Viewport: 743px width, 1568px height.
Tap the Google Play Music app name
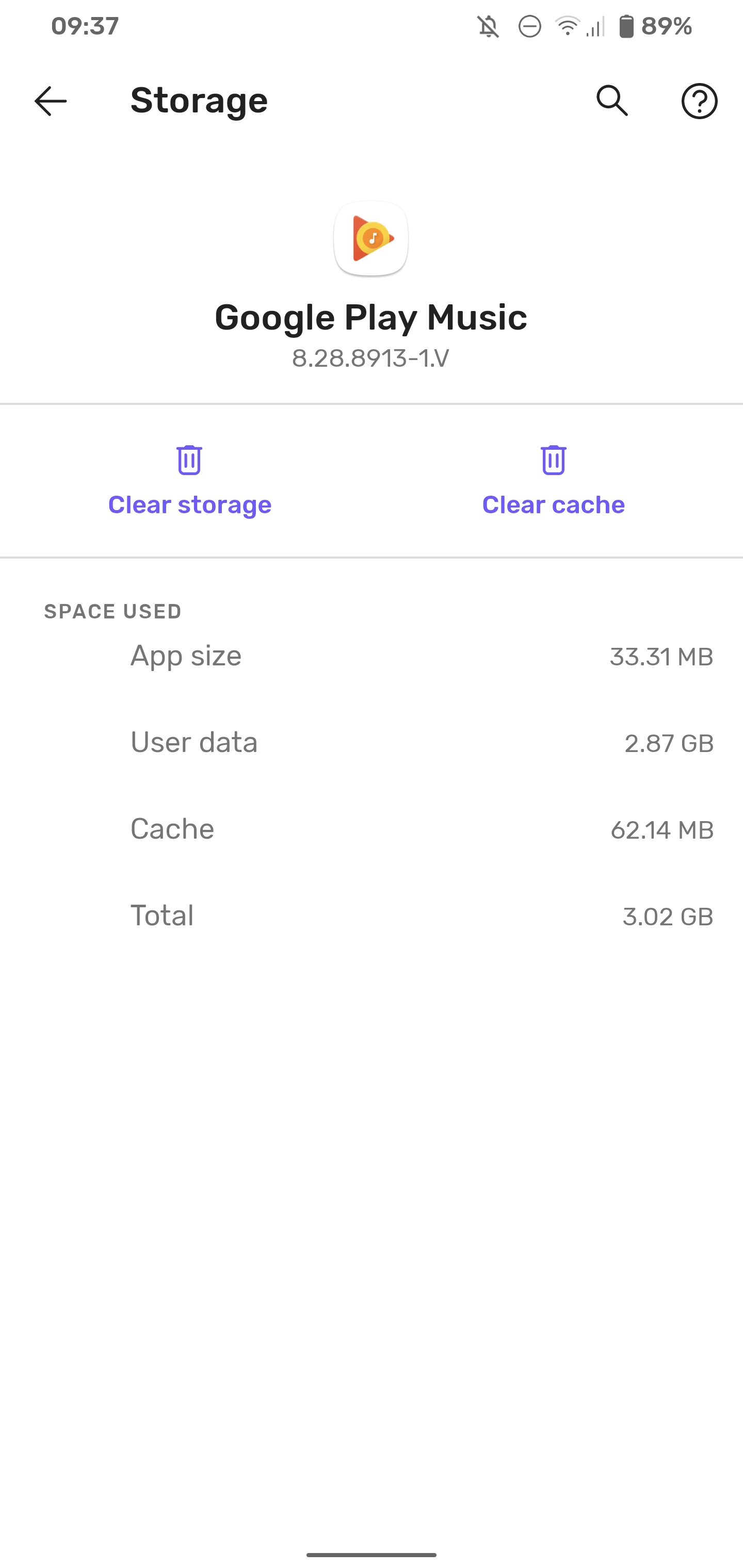tap(371, 318)
